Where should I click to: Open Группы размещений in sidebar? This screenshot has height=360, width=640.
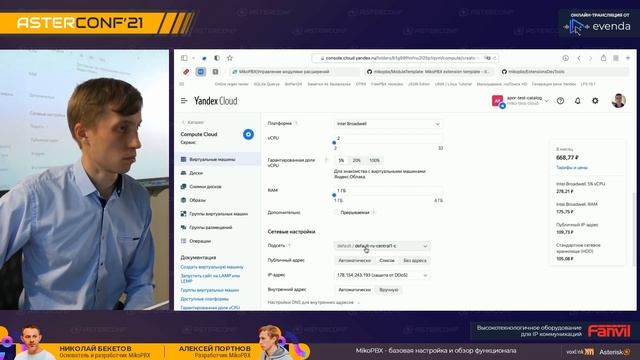[x=218, y=227]
